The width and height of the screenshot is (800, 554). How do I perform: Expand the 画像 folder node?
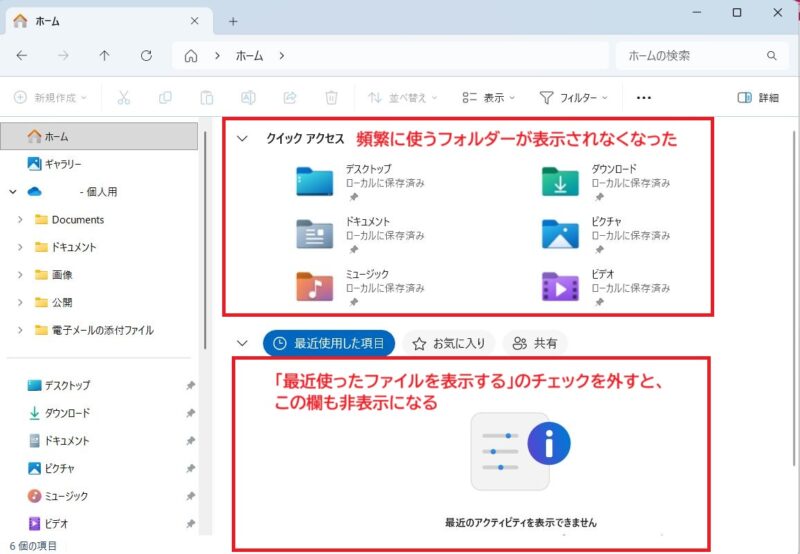tap(20, 274)
